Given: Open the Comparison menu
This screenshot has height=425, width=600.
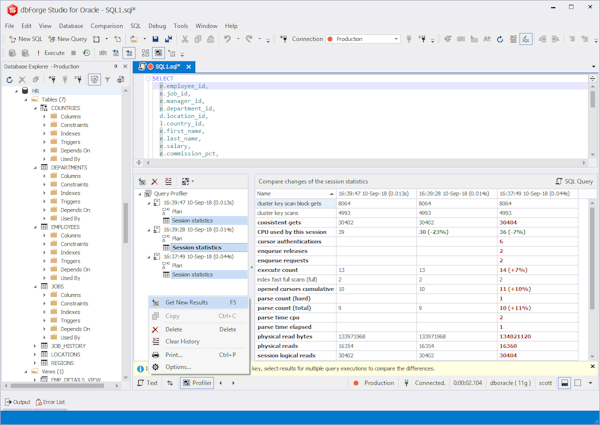Looking at the screenshot, I should [107, 26].
